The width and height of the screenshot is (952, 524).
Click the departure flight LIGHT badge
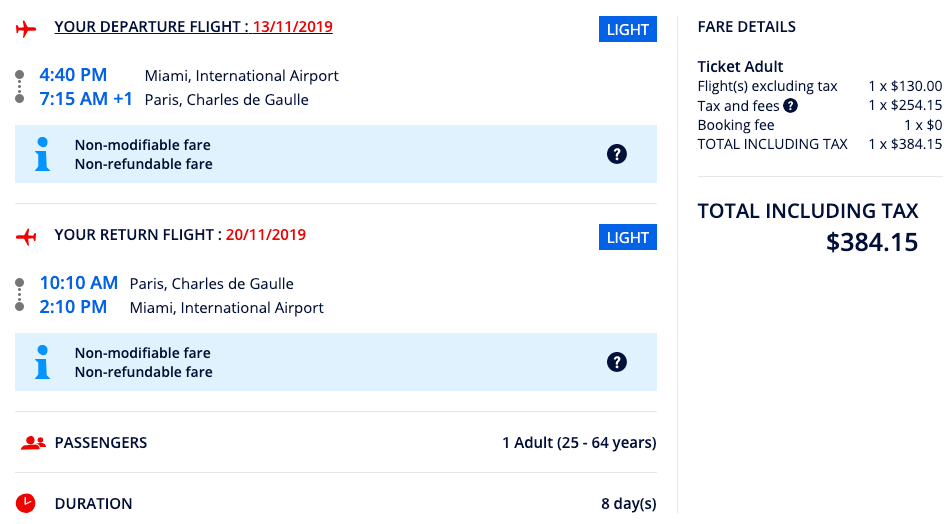628,29
